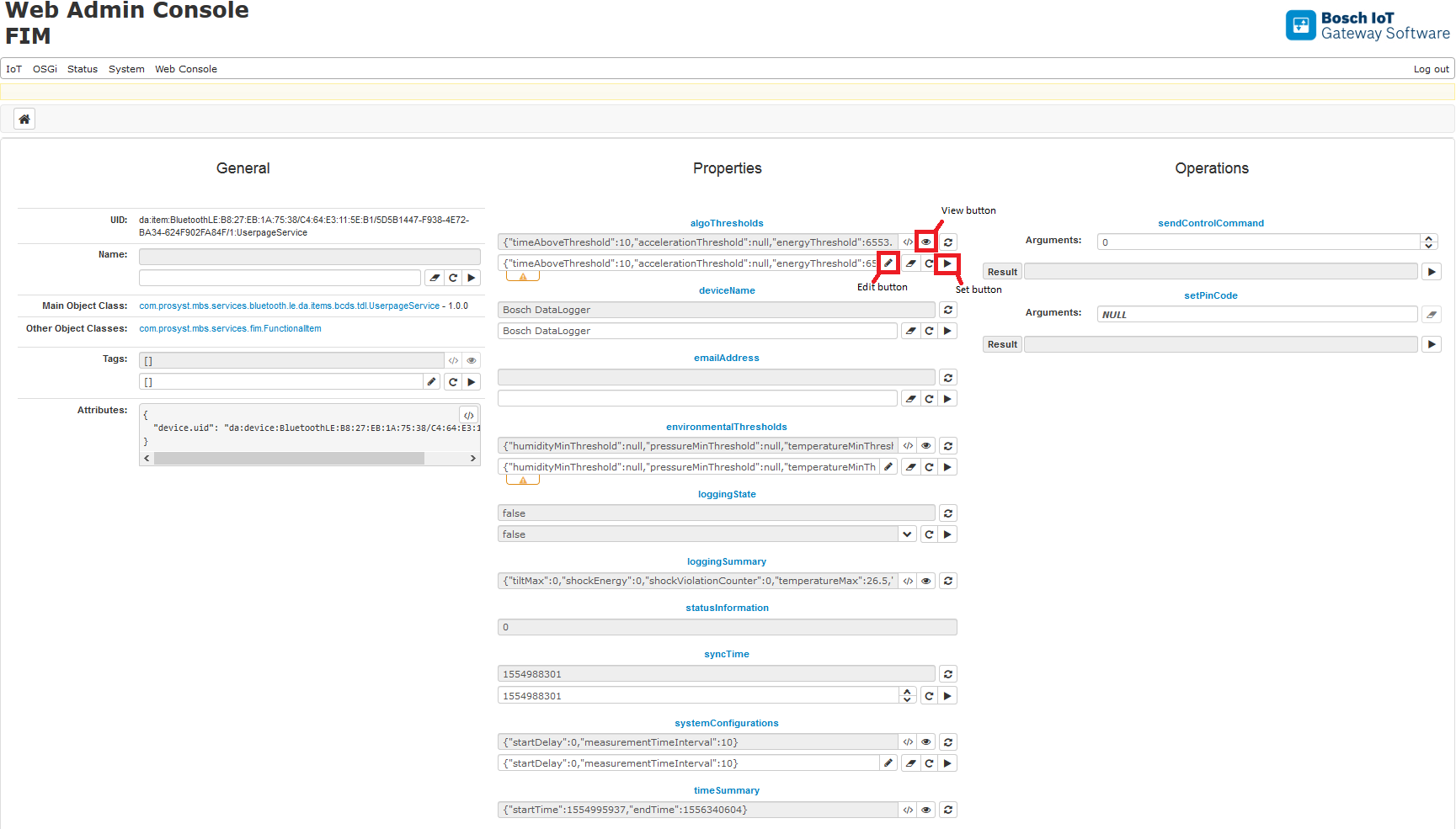This screenshot has width=1456, height=829.
Task: Show algoThresholds value with the View eye button
Action: 926,242
